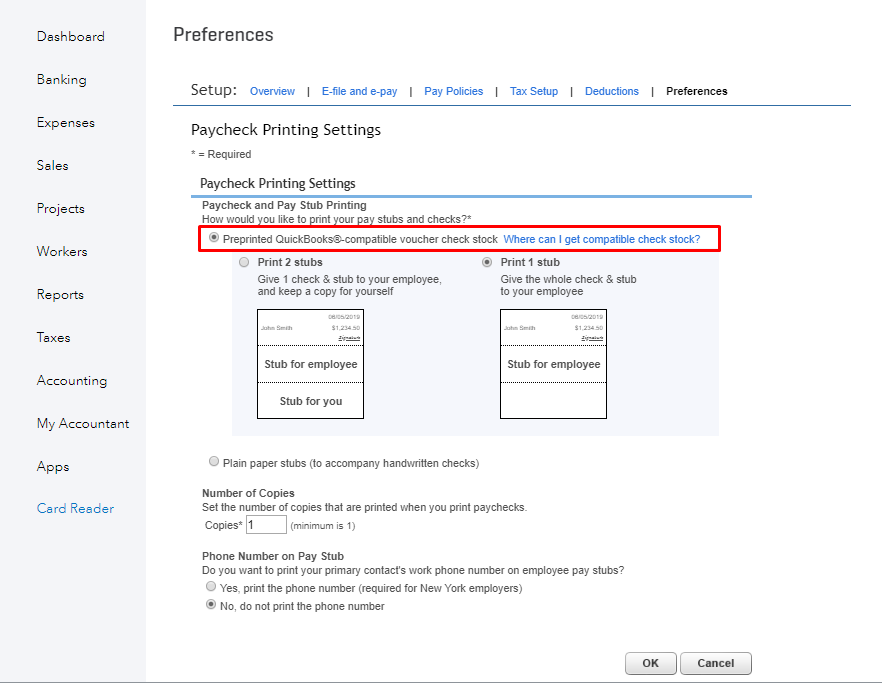Viewport: 882px width, 683px height.
Task: Click the Print 1 stub preview image
Action: [x=553, y=363]
